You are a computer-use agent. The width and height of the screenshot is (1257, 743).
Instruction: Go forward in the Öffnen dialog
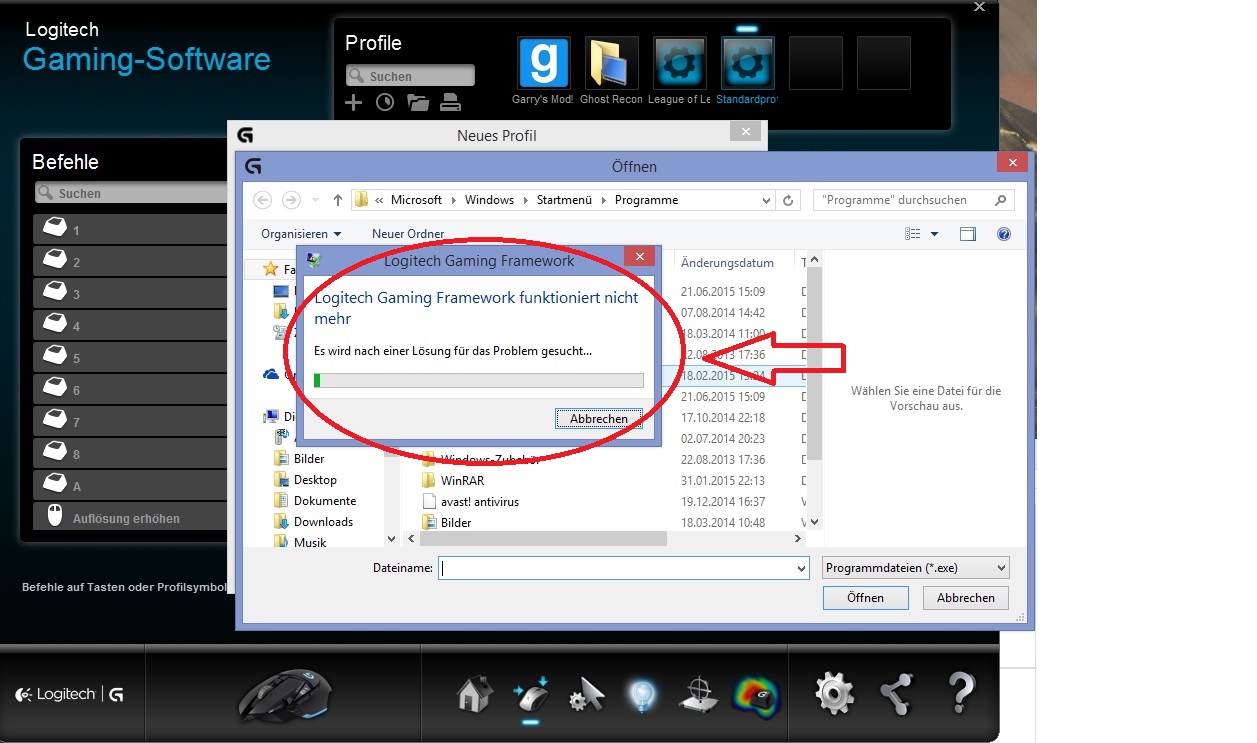(291, 200)
